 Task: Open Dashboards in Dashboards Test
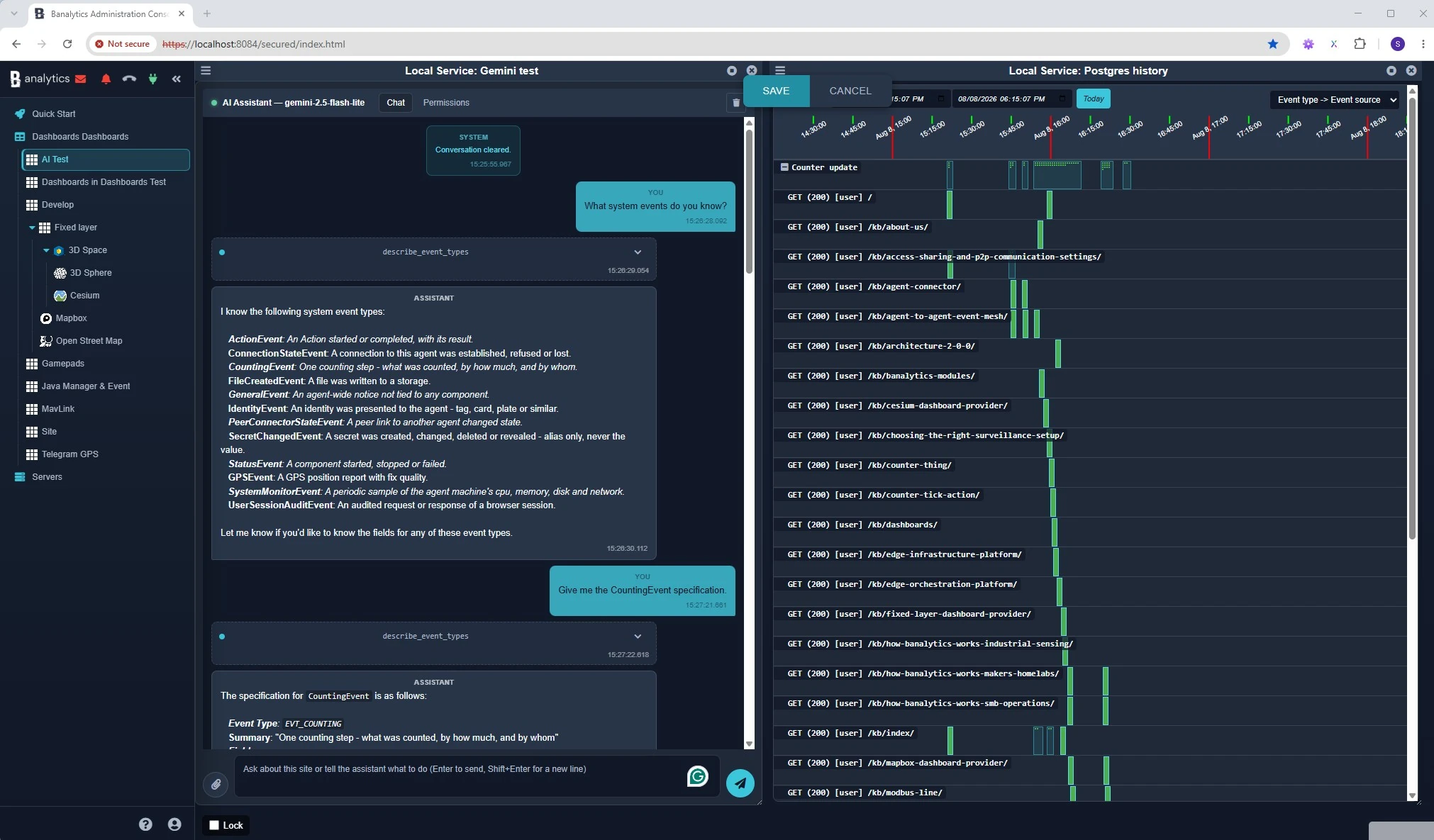[x=104, y=182]
